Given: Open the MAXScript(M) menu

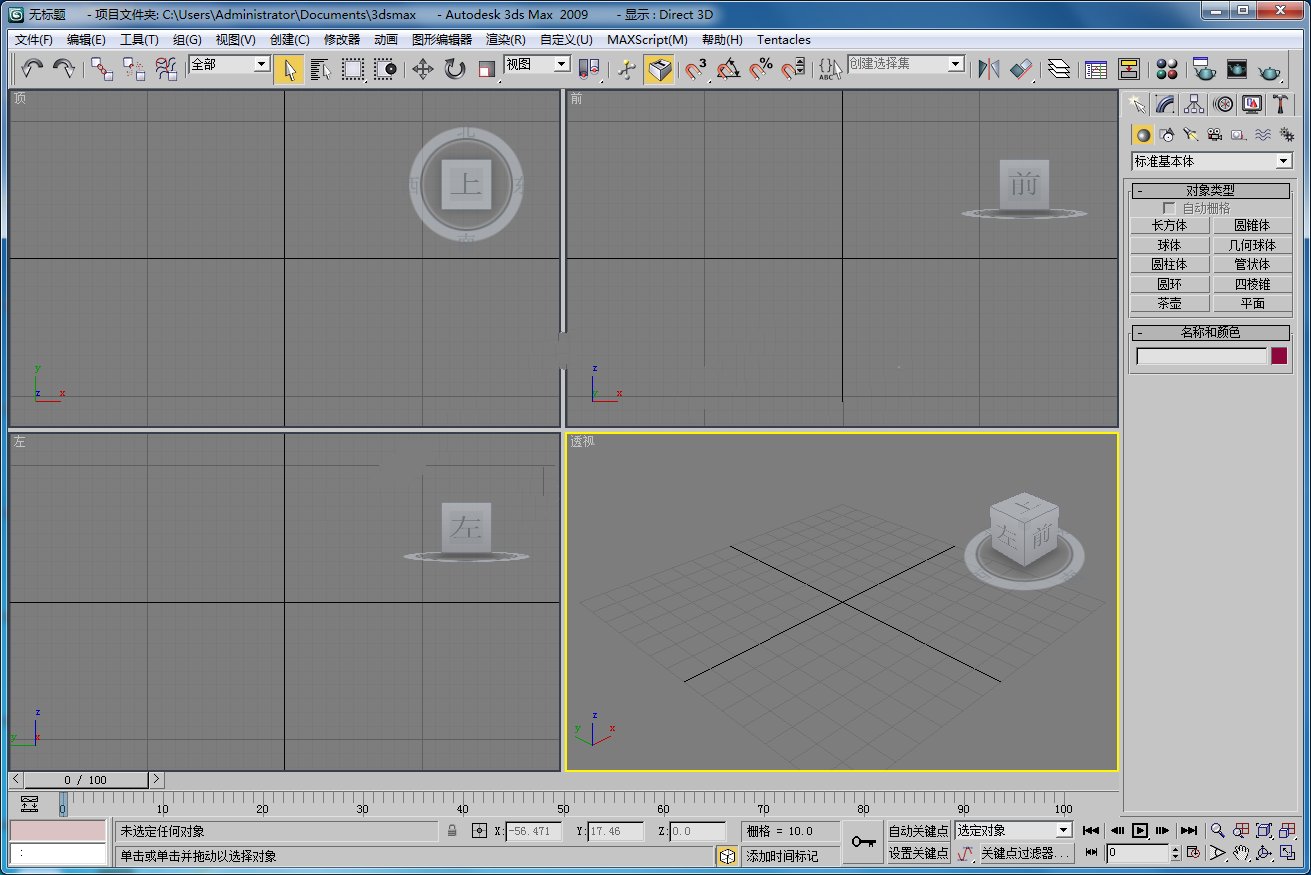Looking at the screenshot, I should [647, 40].
